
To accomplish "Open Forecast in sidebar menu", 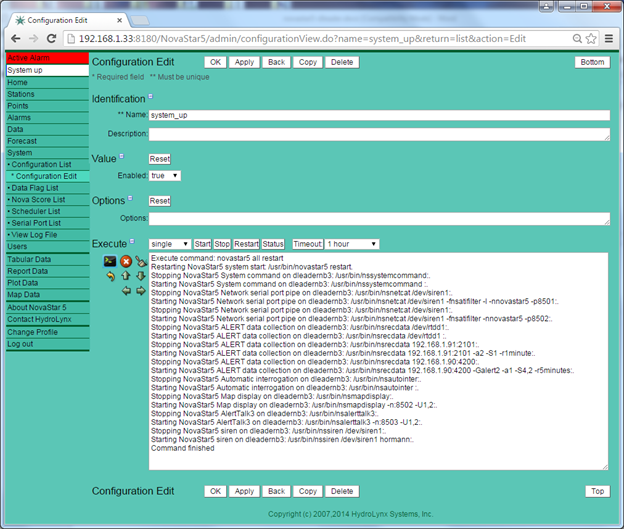I will (47, 141).
